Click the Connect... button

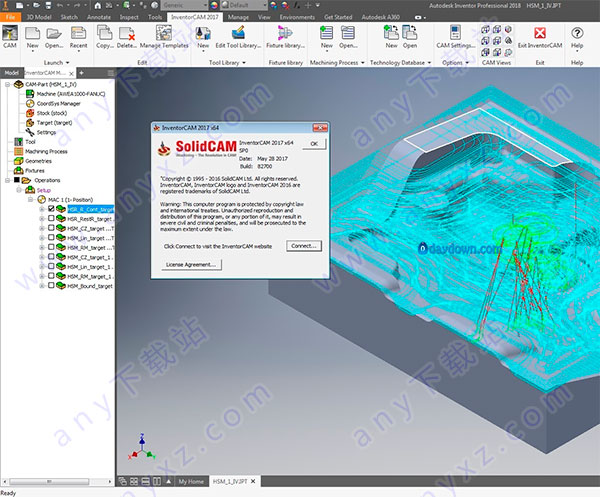304,246
